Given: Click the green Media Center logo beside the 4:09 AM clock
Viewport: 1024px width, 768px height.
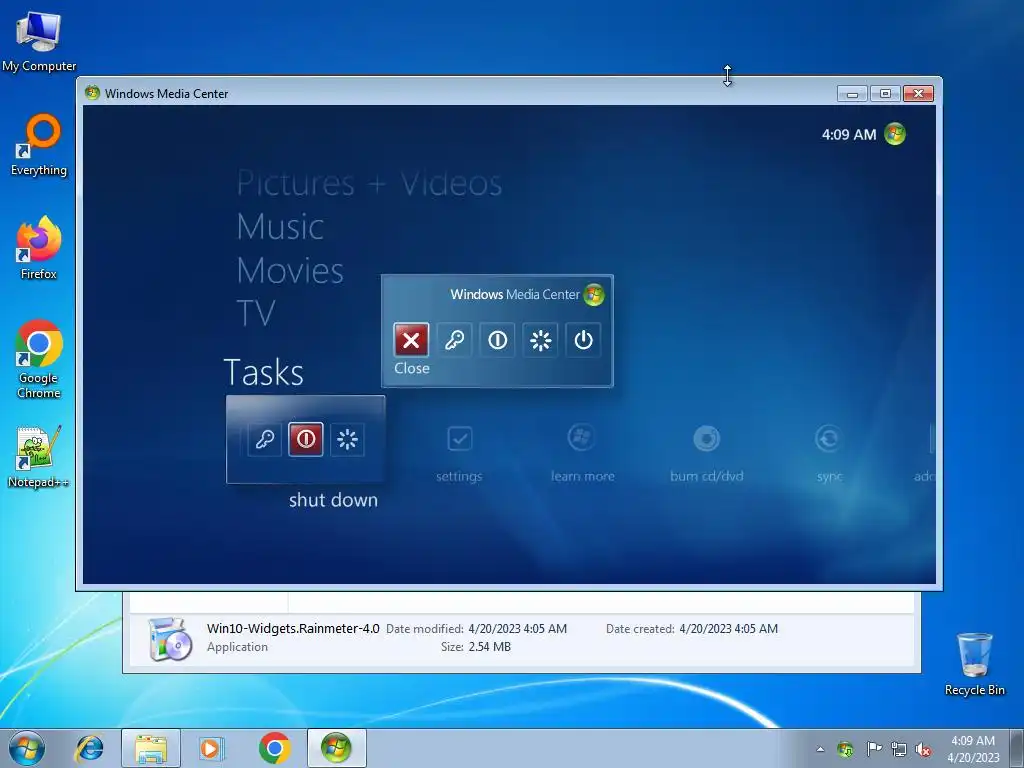Looking at the screenshot, I should coord(895,134).
